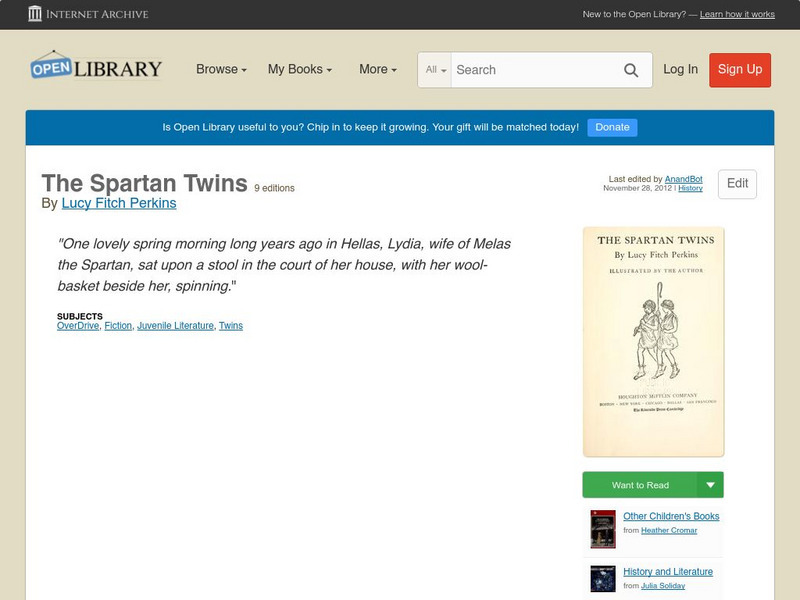
Task: Open the Lucy Fitch Perkins author page
Action: 118,202
